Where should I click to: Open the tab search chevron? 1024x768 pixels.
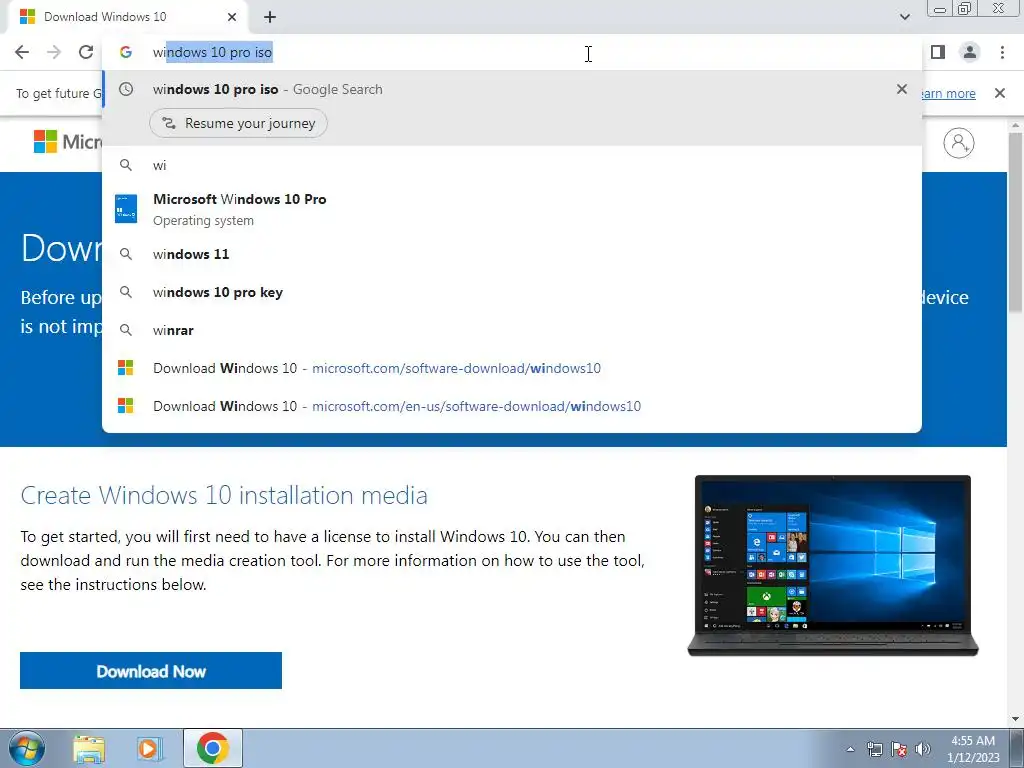pos(904,17)
